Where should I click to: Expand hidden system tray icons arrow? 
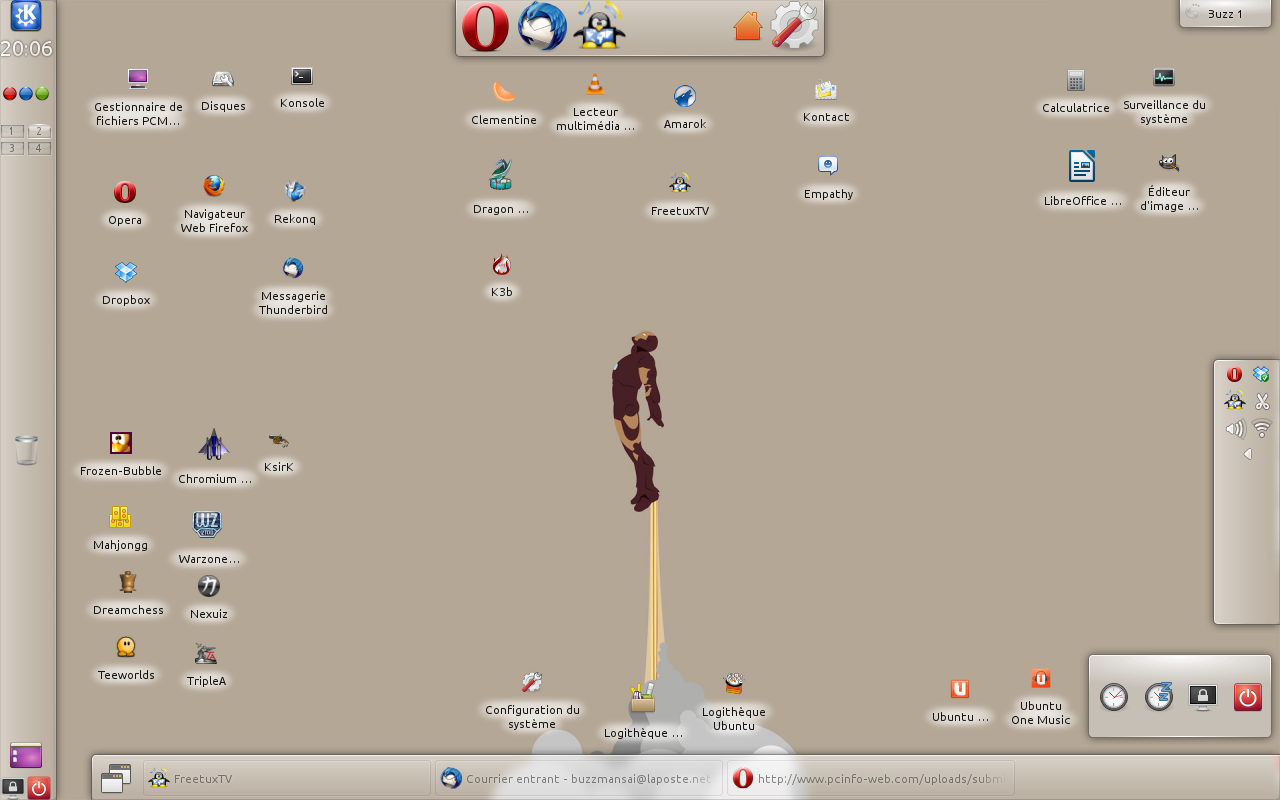[1248, 454]
